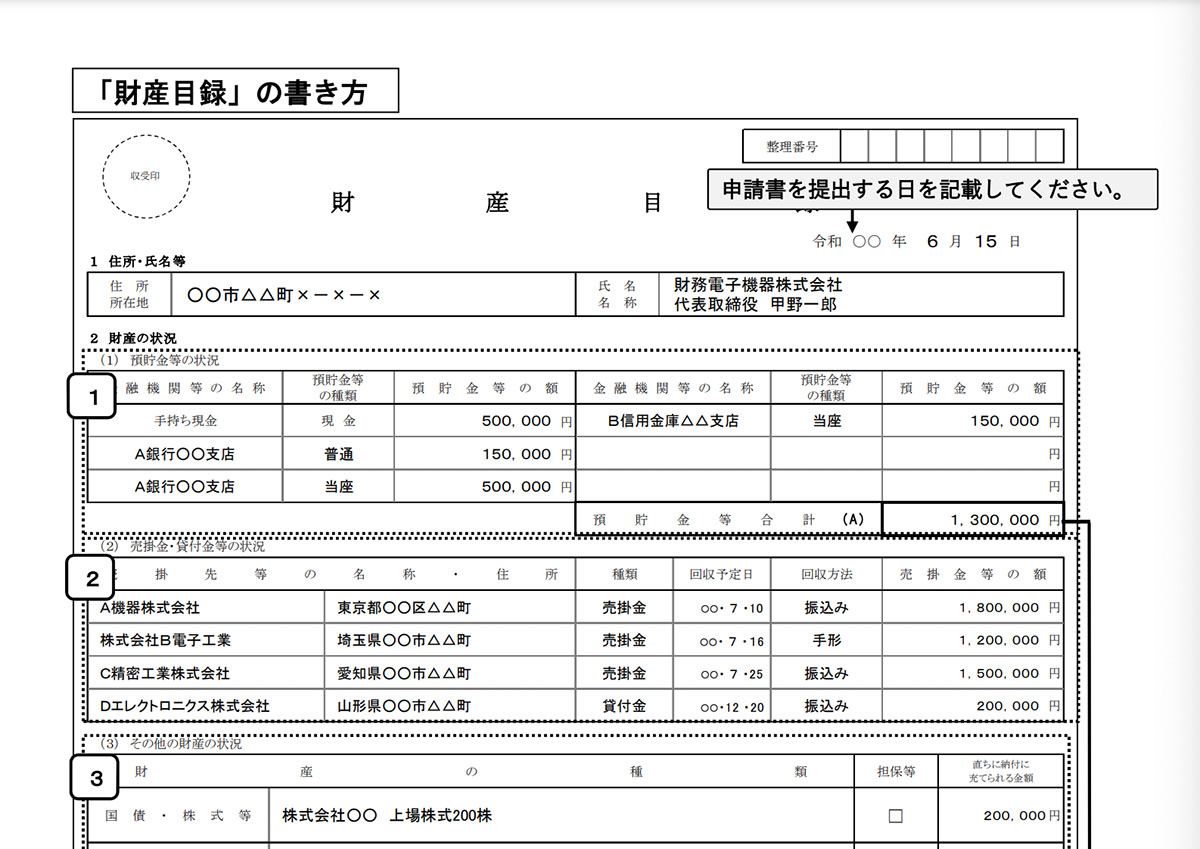Click the 2 財産の状況 section heading
The image size is (1200, 849).
133,338
